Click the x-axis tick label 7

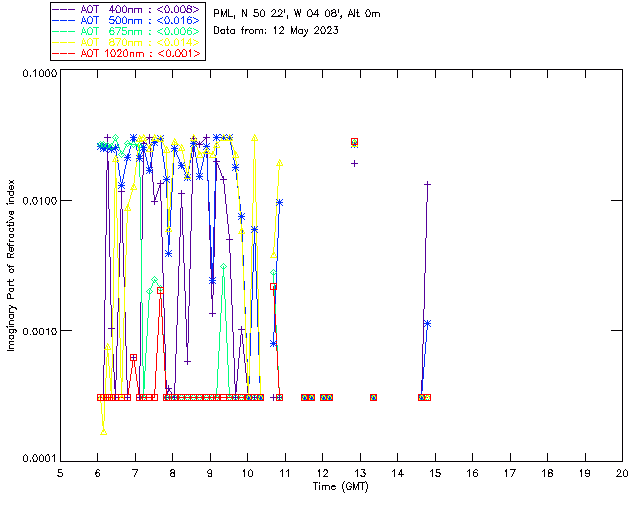[x=135, y=473]
